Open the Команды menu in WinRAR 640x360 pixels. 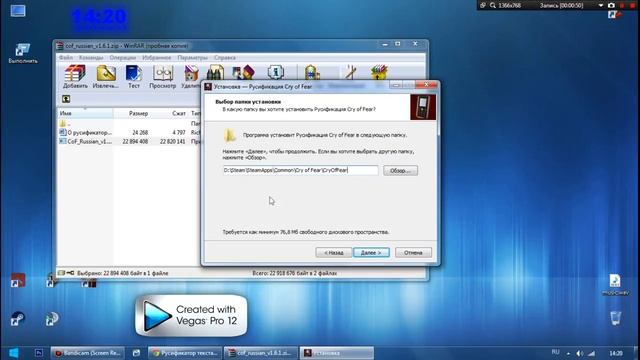[x=91, y=58]
